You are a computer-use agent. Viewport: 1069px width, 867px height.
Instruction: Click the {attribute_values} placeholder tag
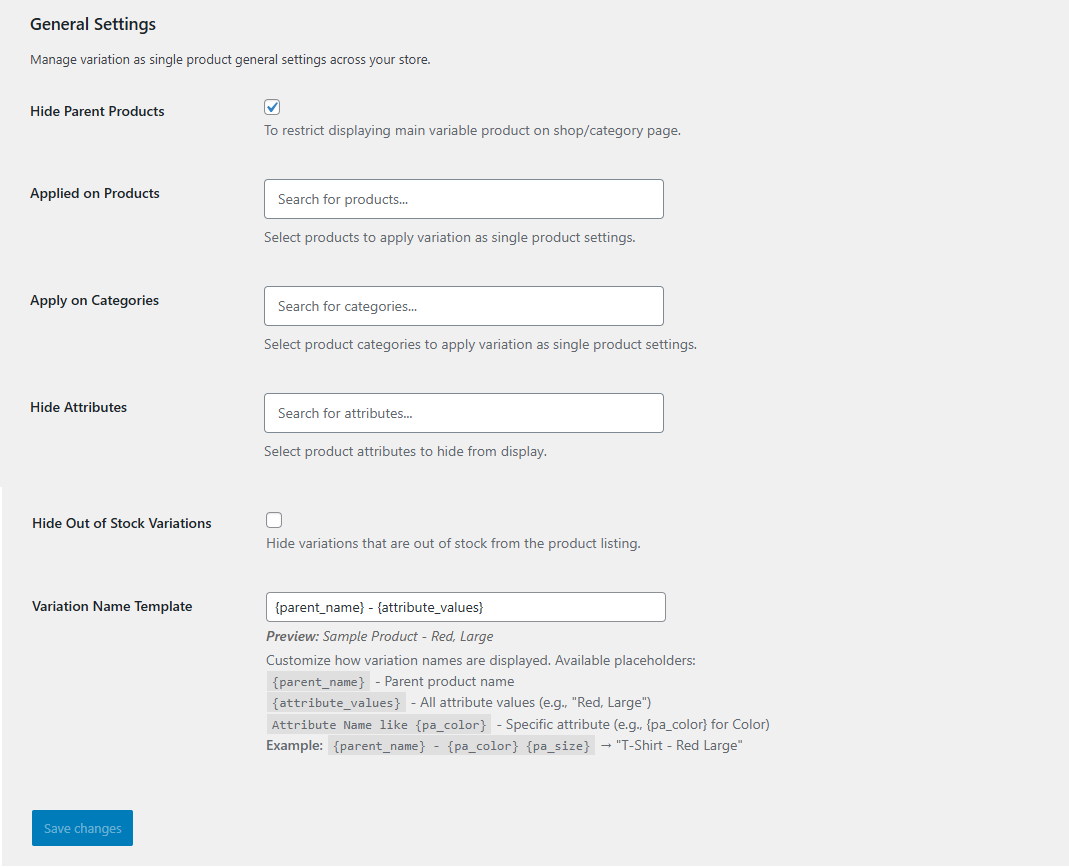point(335,702)
